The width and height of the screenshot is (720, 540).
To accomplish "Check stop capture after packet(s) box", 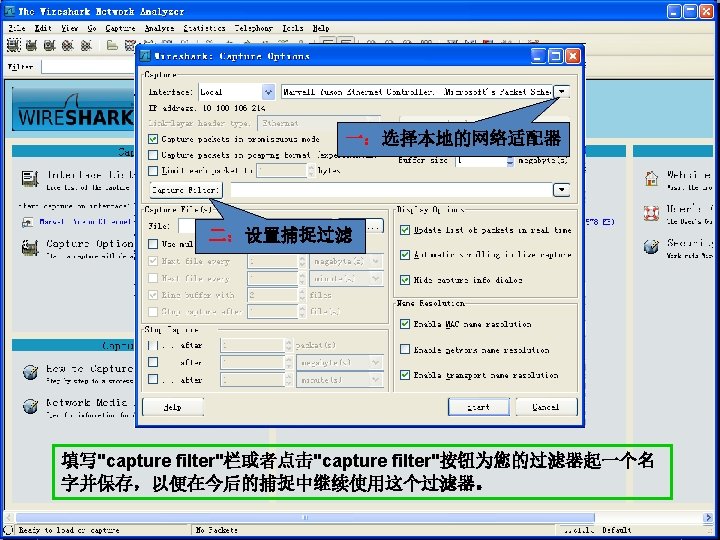I will 153,345.
